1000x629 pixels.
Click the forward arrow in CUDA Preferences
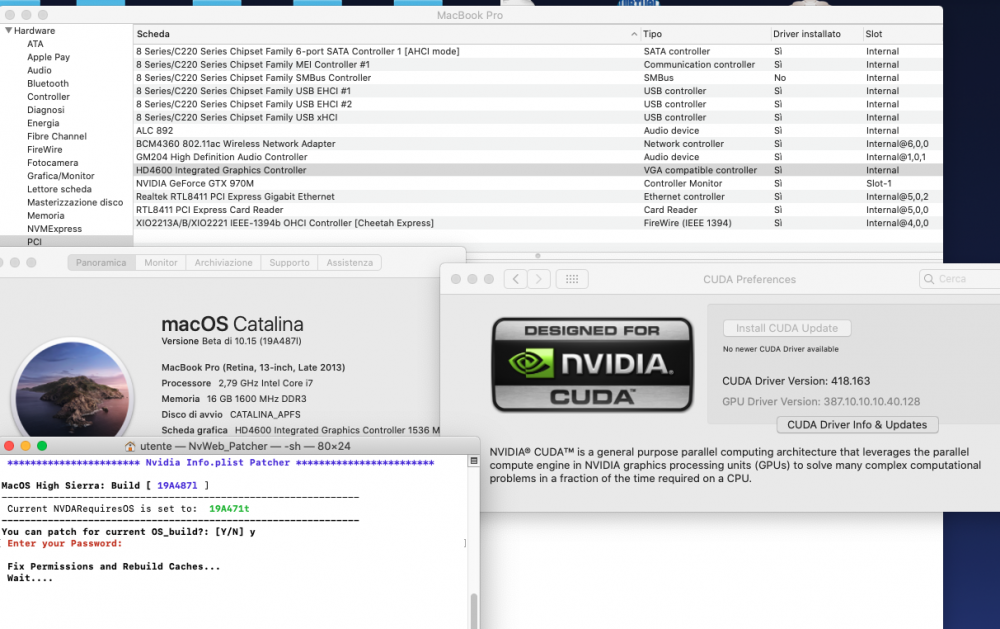click(x=539, y=279)
